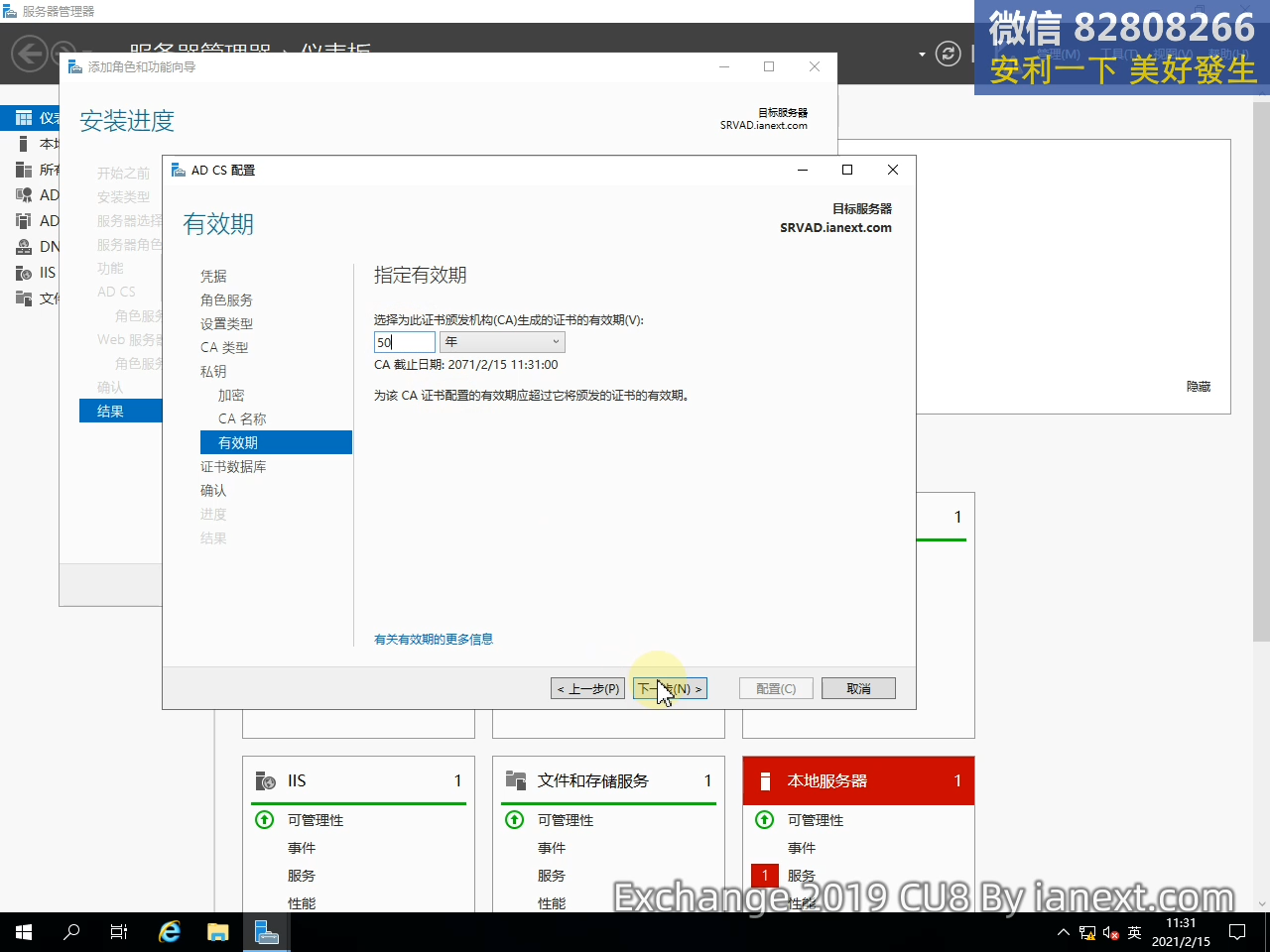Select Dashboard icon in Server Manager sidebar

point(24,118)
